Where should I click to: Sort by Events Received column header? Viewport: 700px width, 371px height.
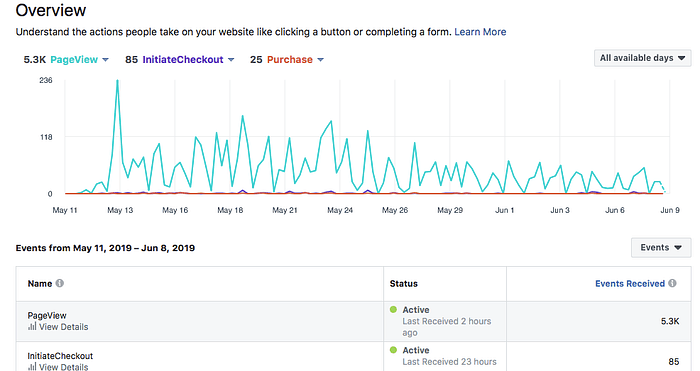(x=630, y=283)
